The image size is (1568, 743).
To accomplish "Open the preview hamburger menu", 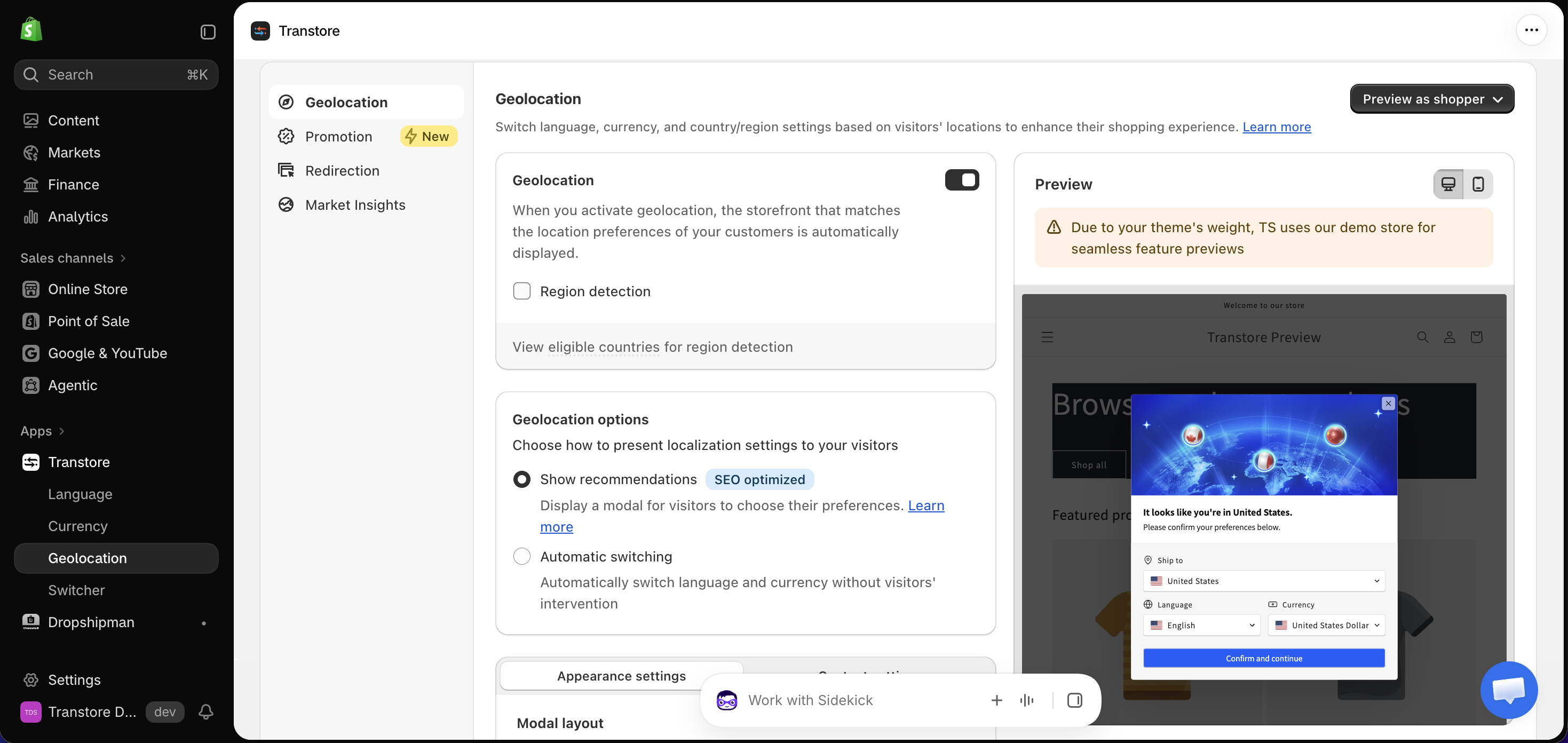I will 1047,337.
